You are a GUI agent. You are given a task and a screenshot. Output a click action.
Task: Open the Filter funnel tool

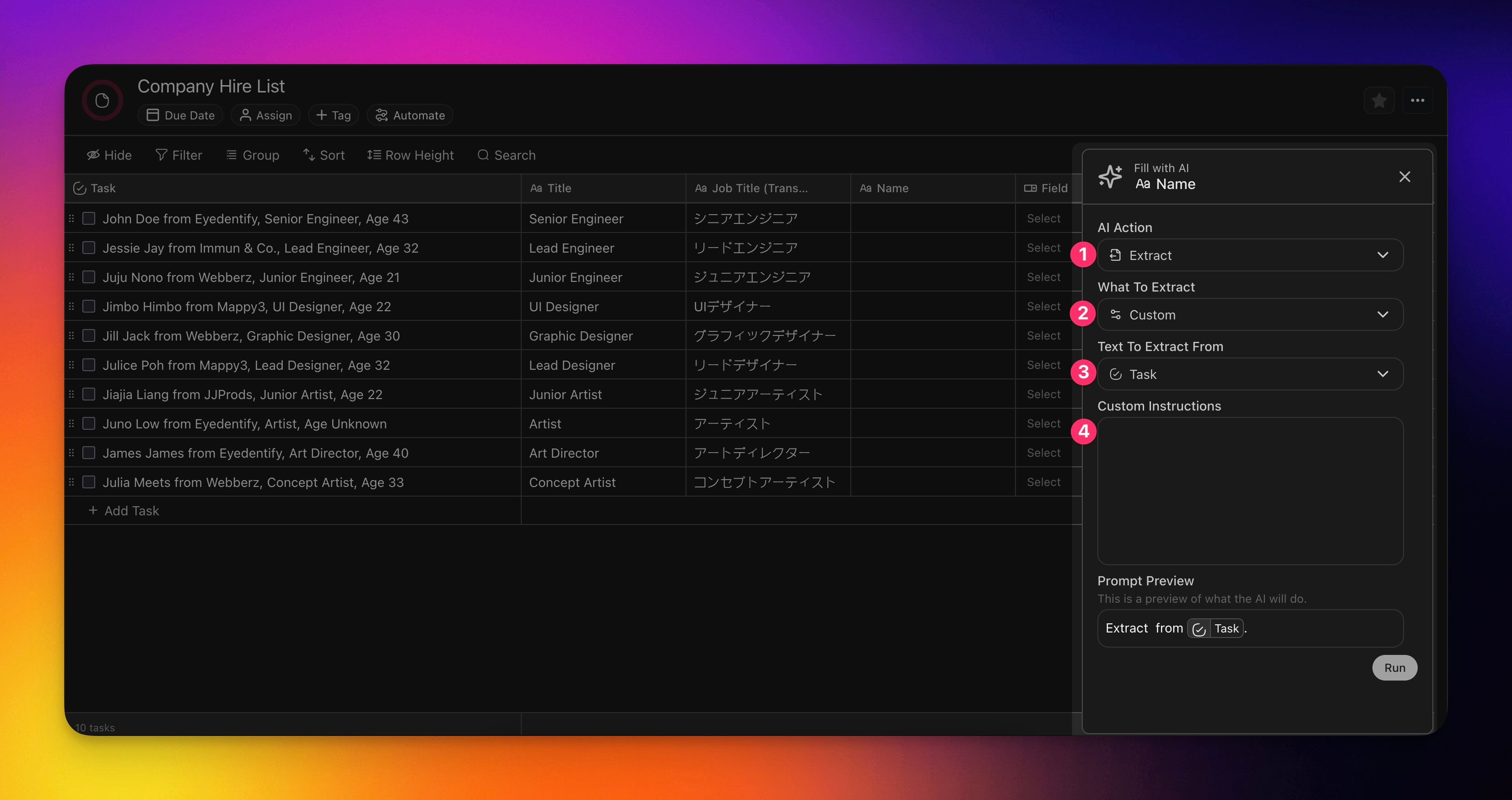point(162,155)
